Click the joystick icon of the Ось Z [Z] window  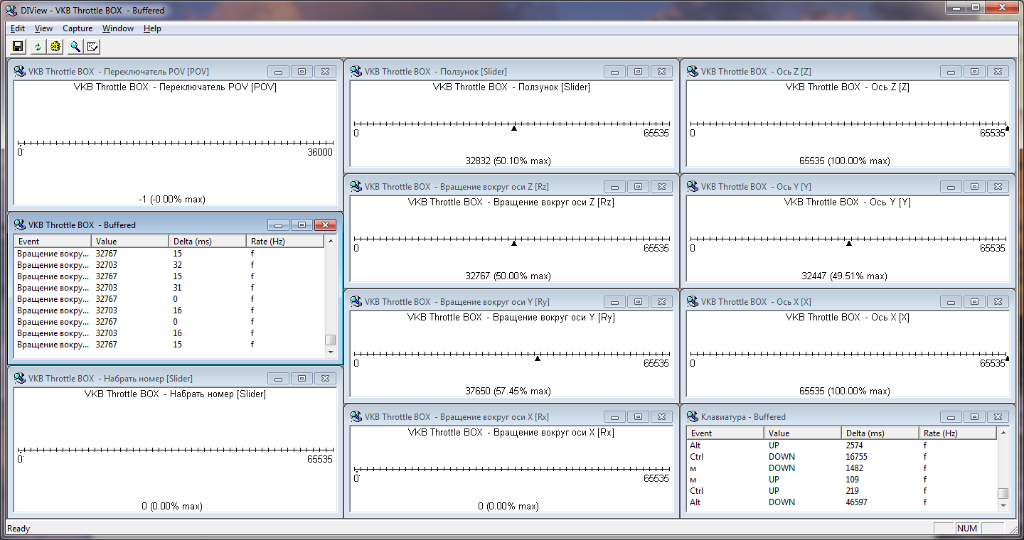(x=692, y=71)
